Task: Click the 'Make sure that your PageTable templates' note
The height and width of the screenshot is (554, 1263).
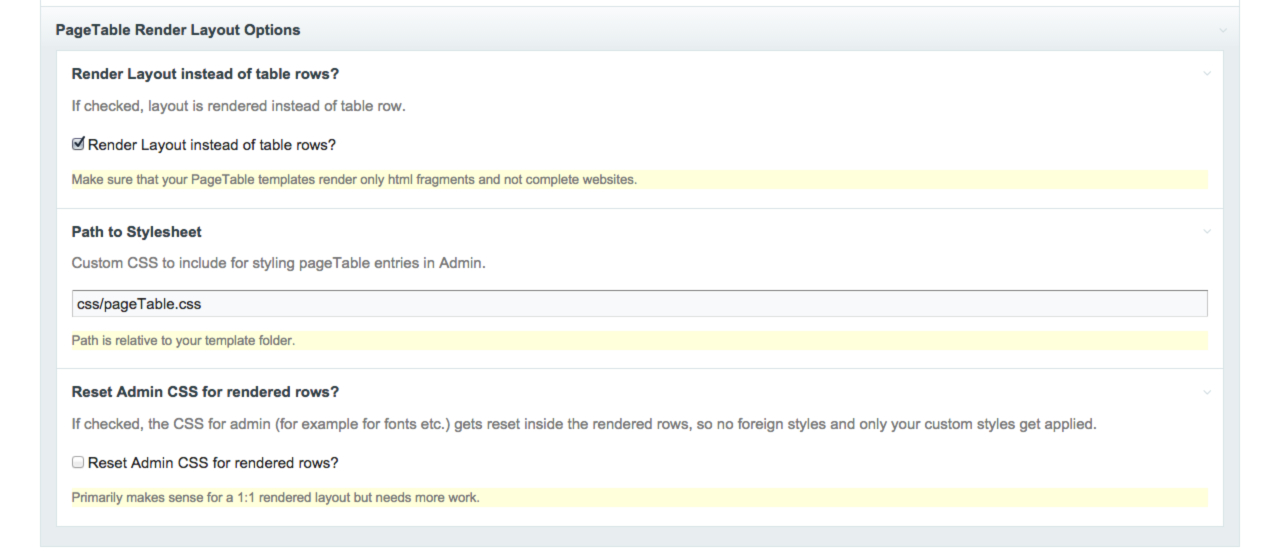Action: (355, 180)
